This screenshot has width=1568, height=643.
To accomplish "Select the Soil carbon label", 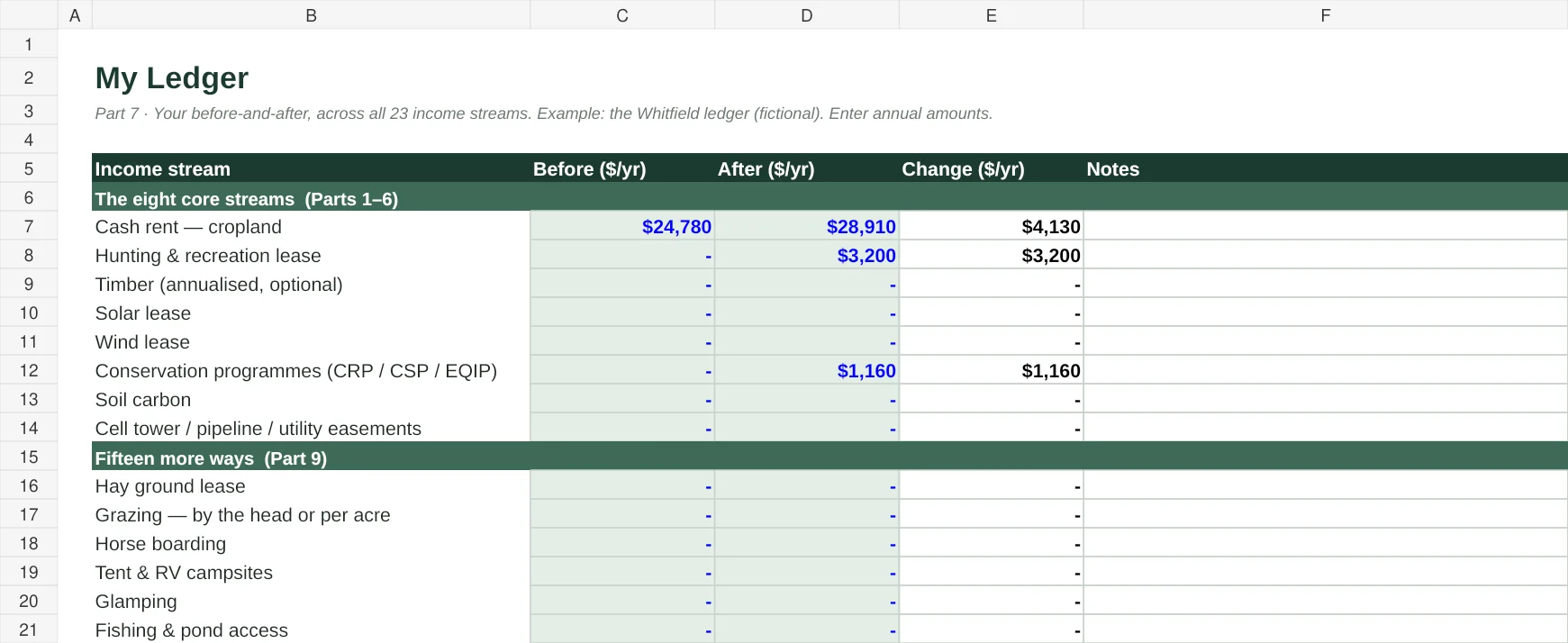I will 143,400.
